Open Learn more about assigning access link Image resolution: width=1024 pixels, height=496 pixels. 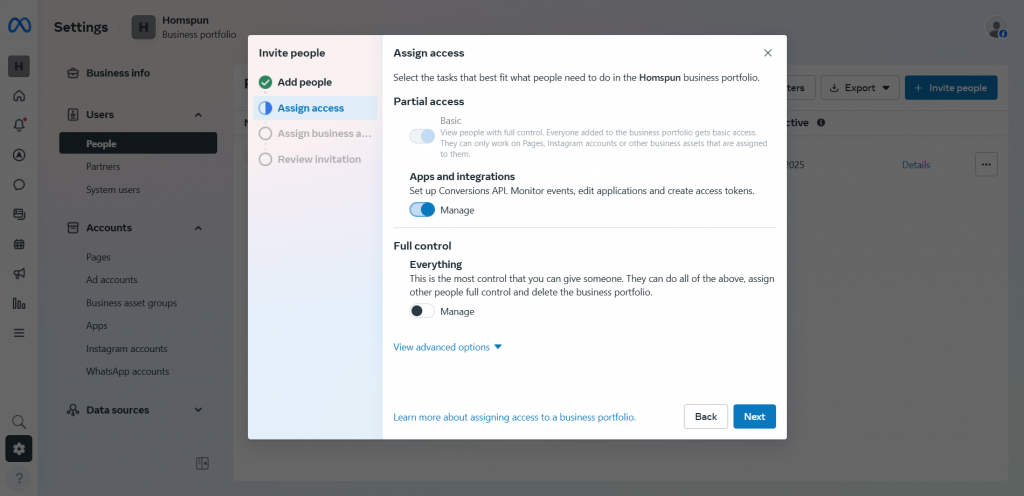pos(514,417)
